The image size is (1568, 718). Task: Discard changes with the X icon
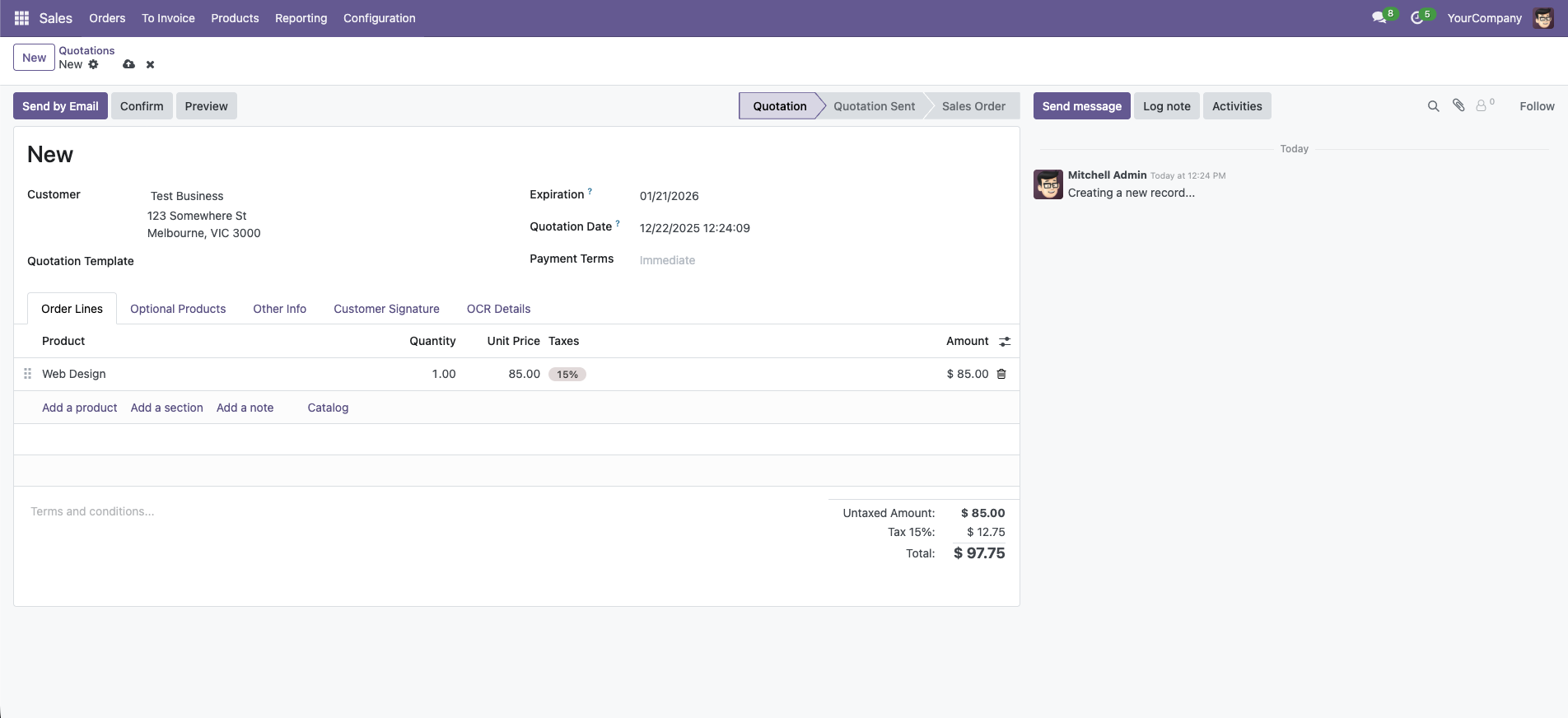150,64
